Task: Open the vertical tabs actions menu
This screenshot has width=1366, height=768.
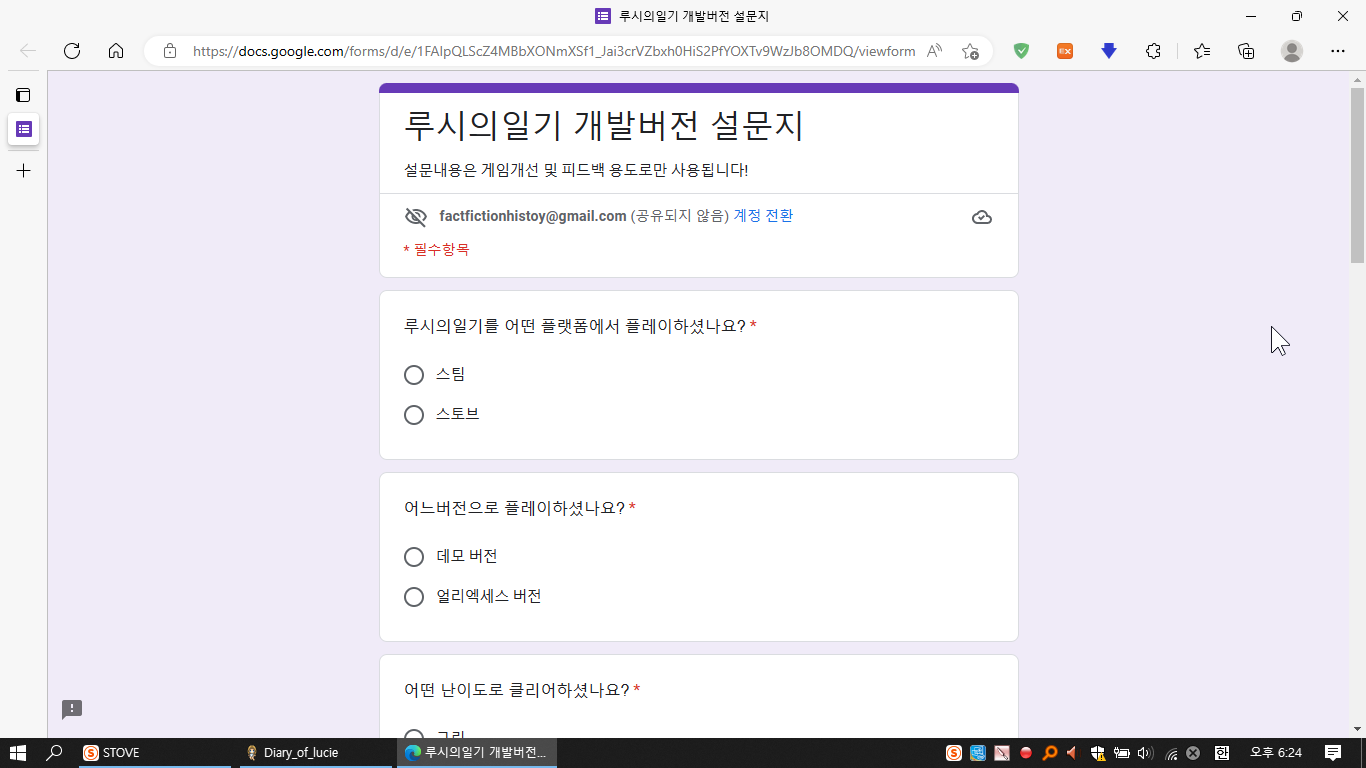Action: [x=23, y=95]
